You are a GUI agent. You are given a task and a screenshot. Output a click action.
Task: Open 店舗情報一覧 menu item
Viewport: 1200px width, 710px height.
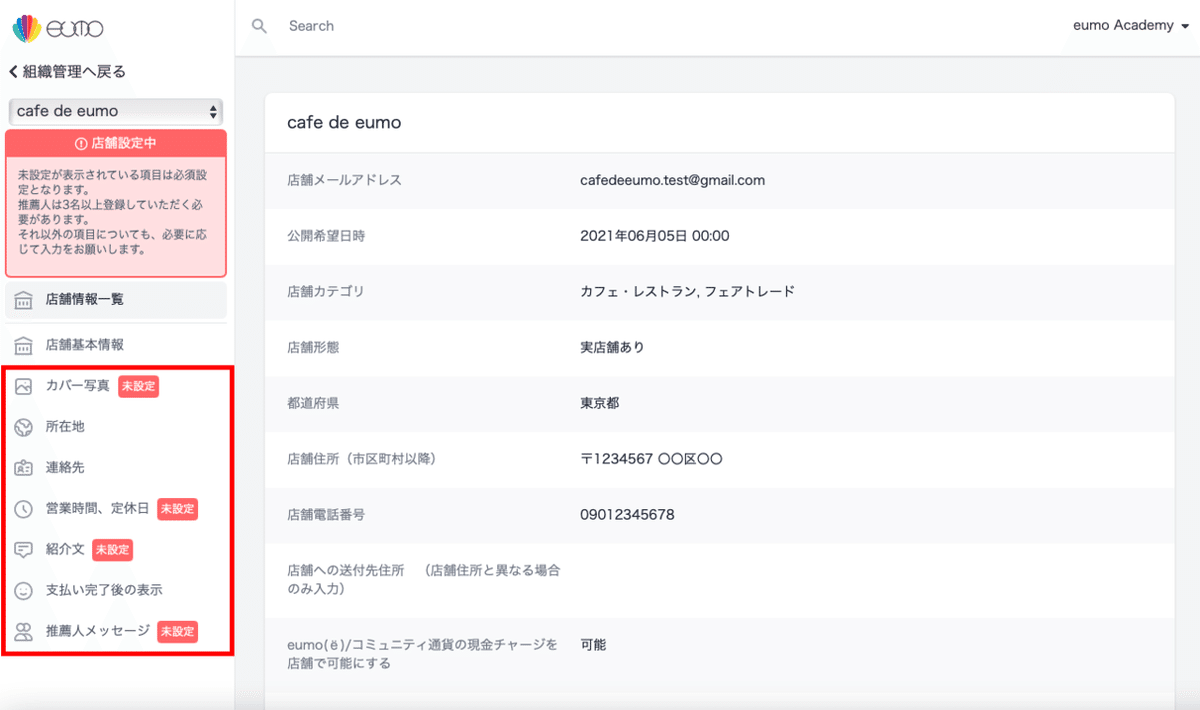[116, 300]
